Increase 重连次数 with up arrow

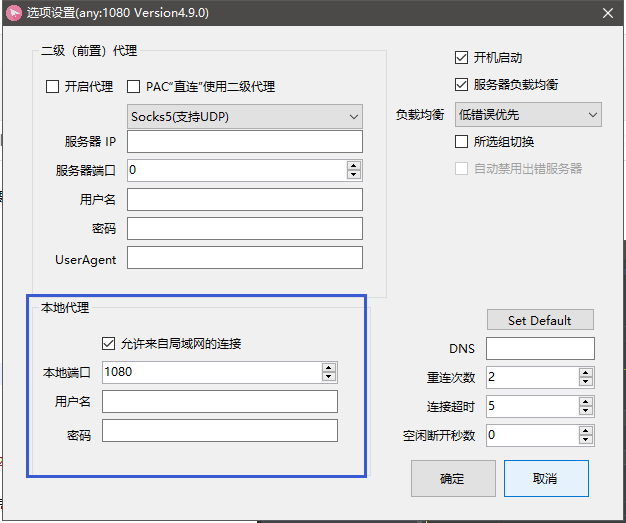[x=585, y=372]
